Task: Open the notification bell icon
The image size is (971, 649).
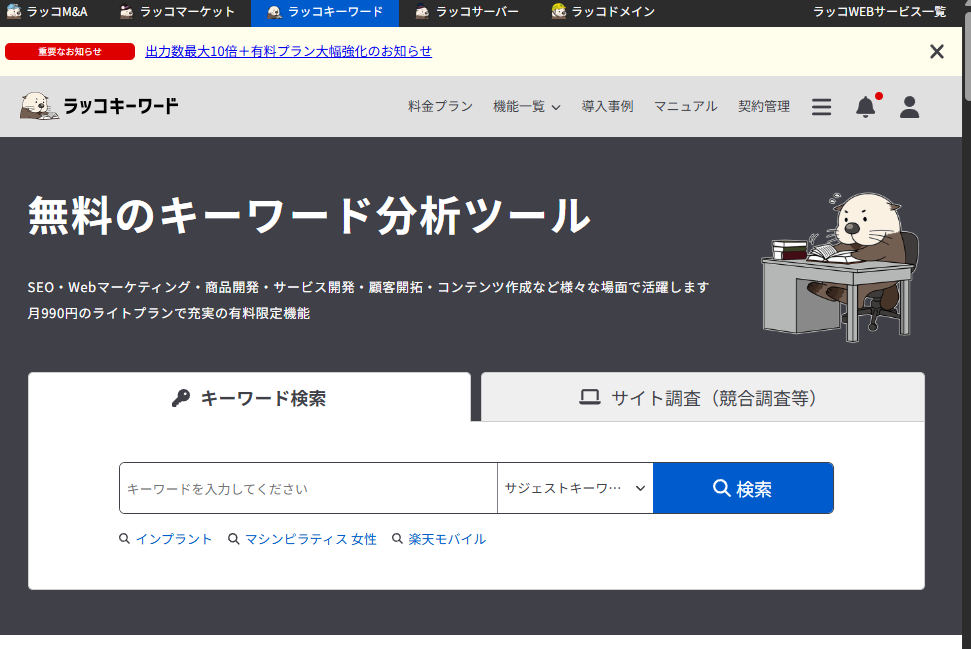Action: [x=866, y=107]
